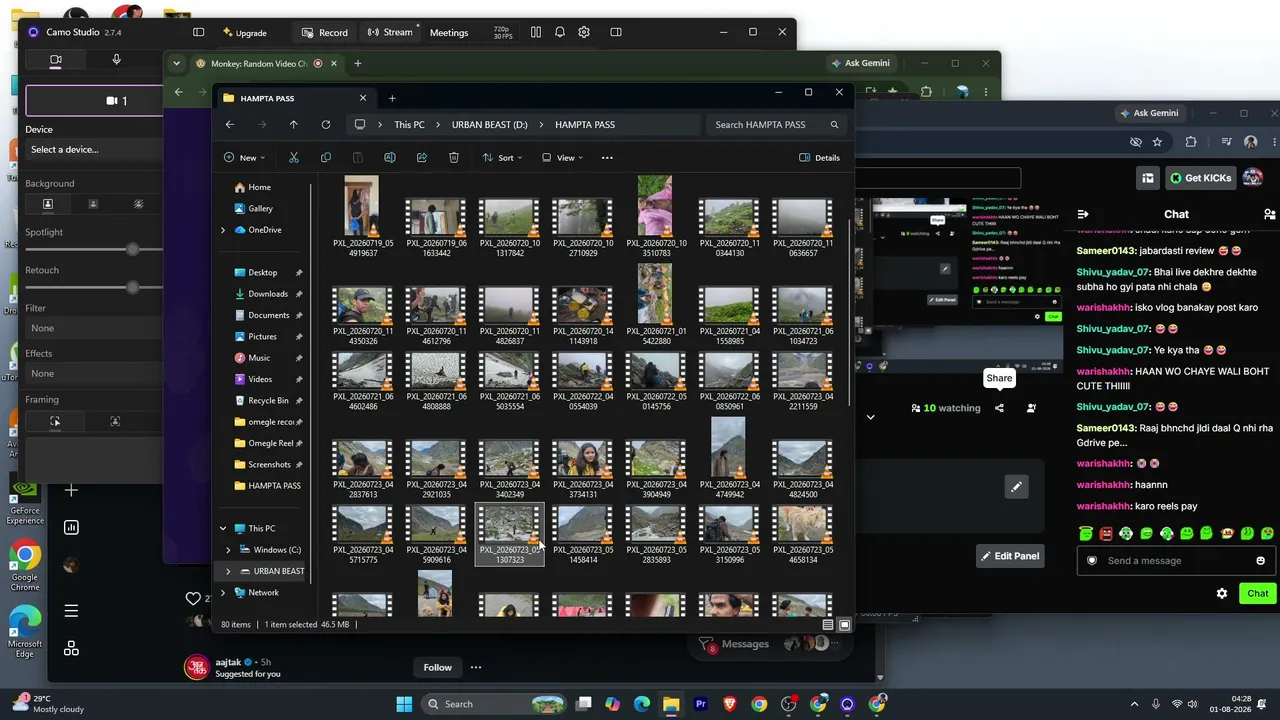The image size is (1280, 720).
Task: Toggle Camo Studio left sidebar panel icon
Action: click(x=198, y=32)
